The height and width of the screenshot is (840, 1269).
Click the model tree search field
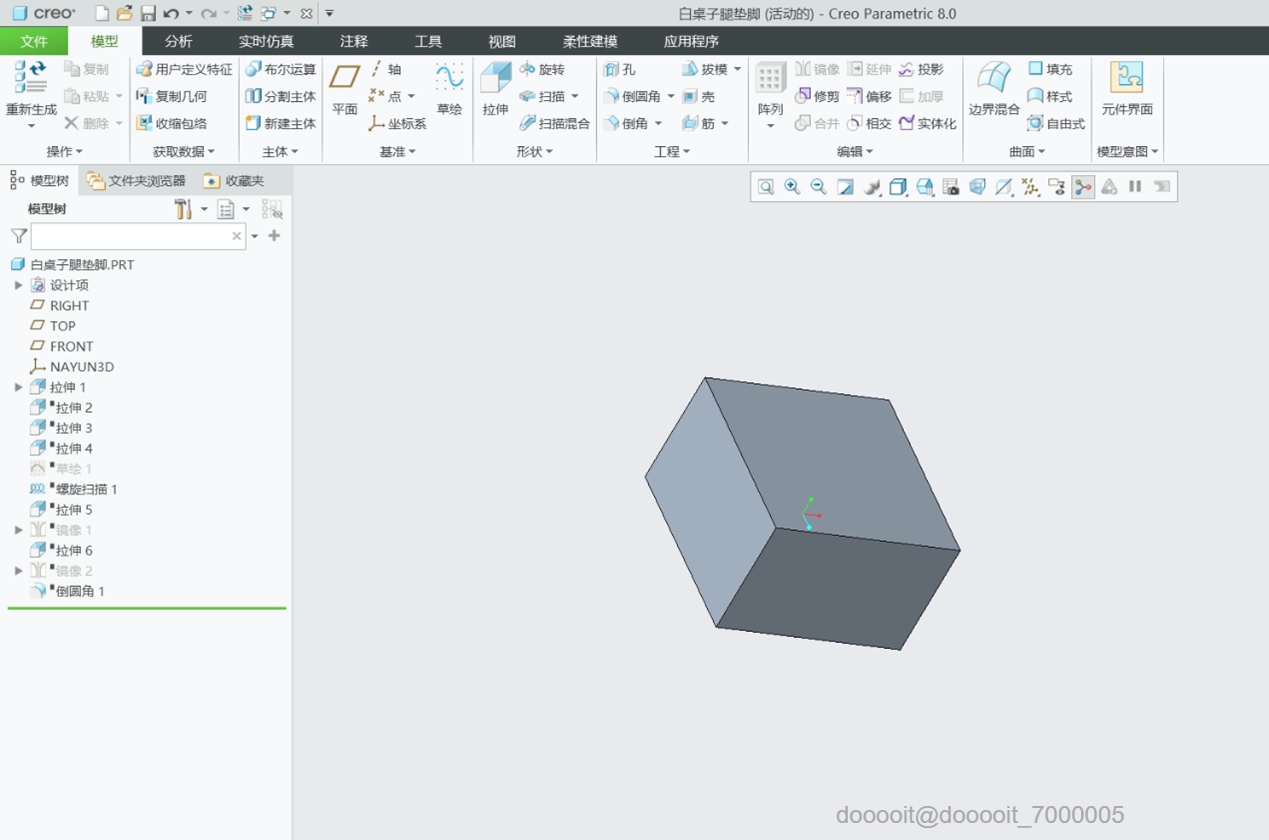pyautogui.click(x=132, y=236)
